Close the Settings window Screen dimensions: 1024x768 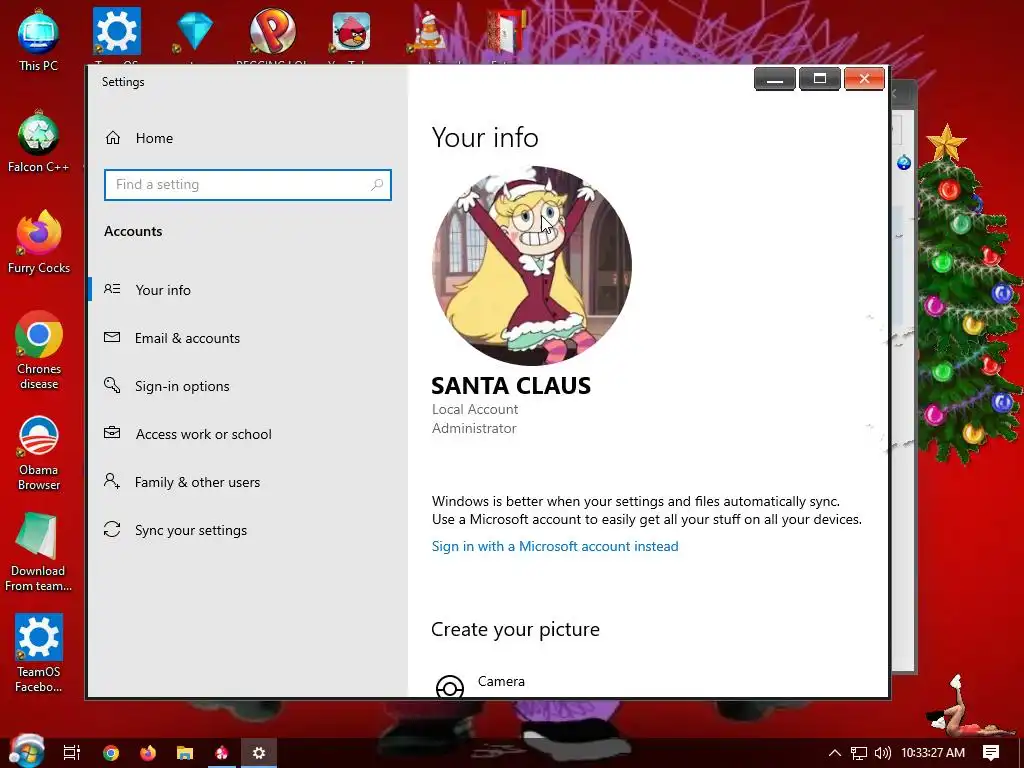864,79
